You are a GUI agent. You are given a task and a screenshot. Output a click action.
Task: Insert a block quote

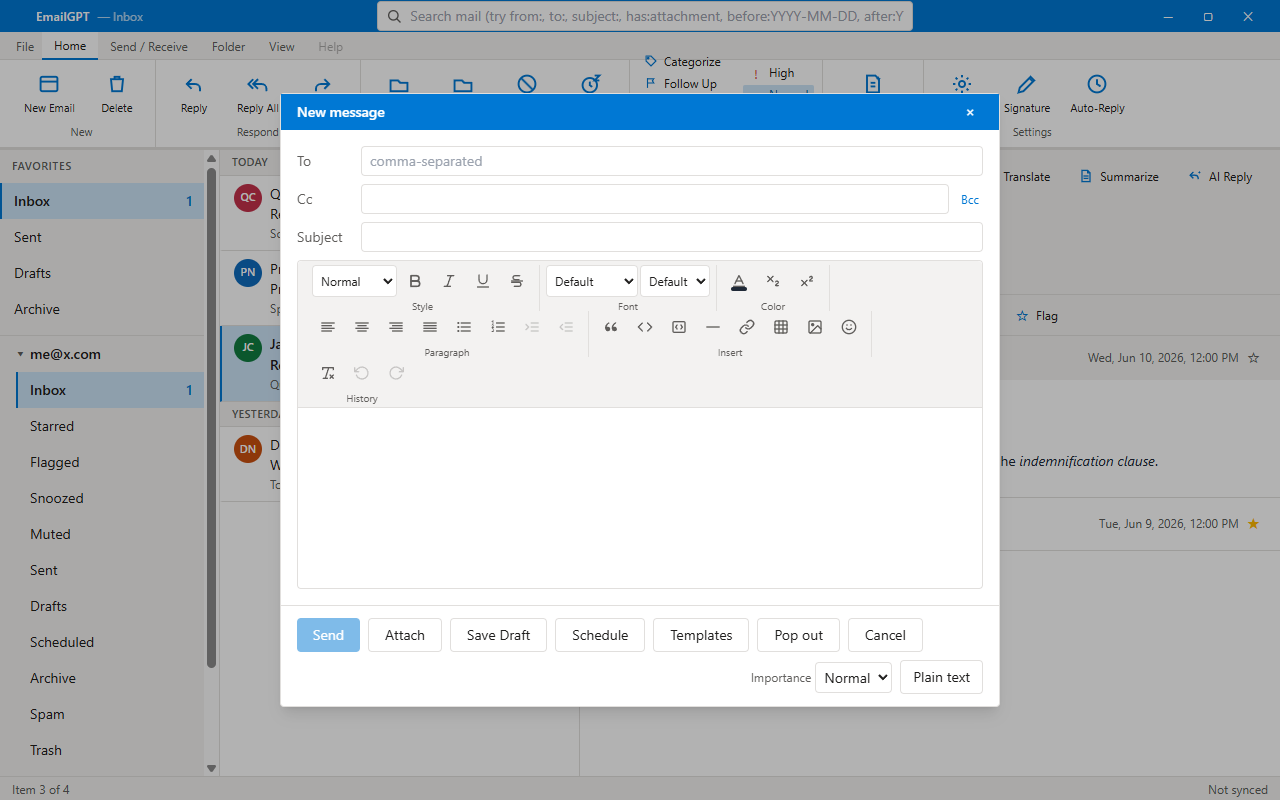pyautogui.click(x=611, y=327)
